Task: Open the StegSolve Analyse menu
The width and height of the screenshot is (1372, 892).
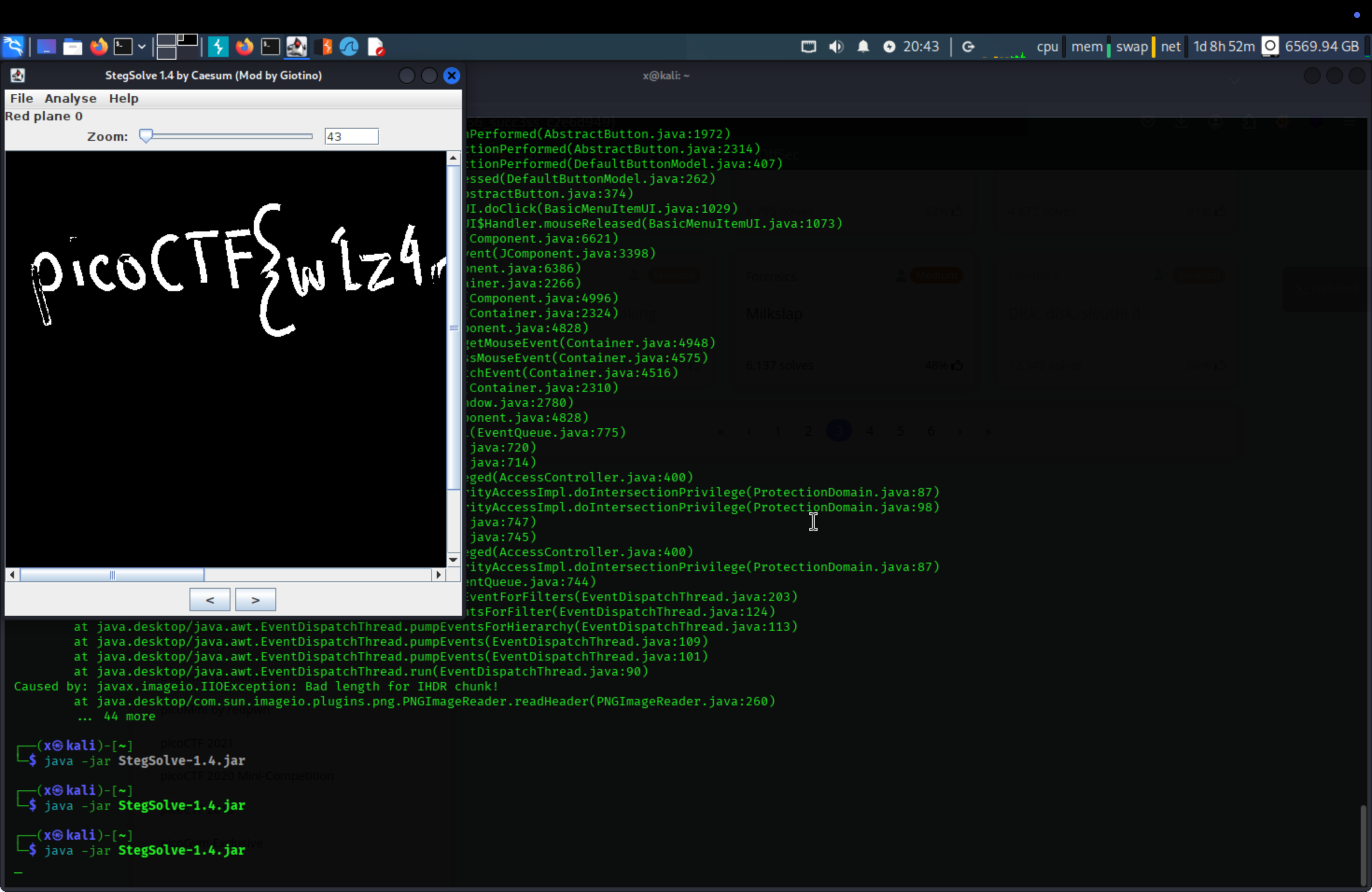Action: [70, 98]
